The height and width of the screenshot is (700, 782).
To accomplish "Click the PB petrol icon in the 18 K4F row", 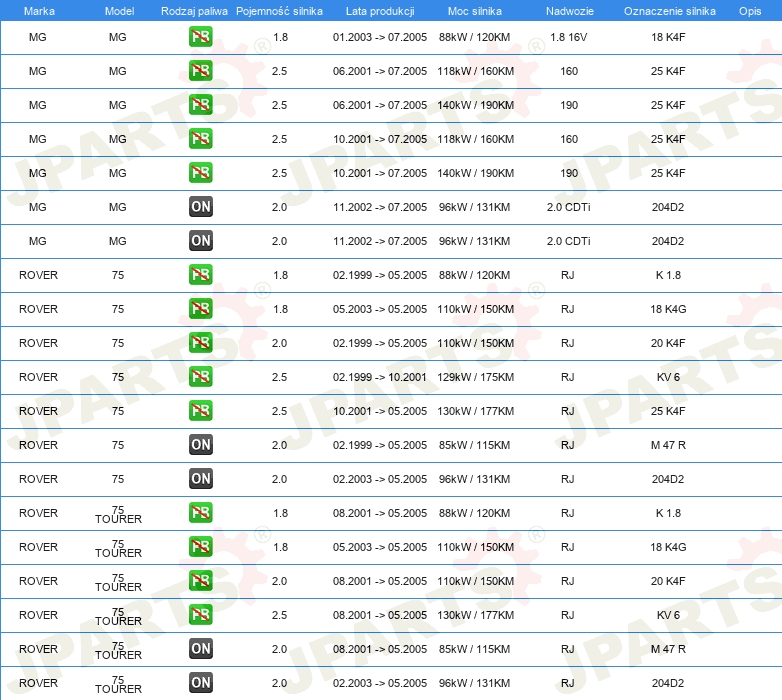I will tap(200, 37).
